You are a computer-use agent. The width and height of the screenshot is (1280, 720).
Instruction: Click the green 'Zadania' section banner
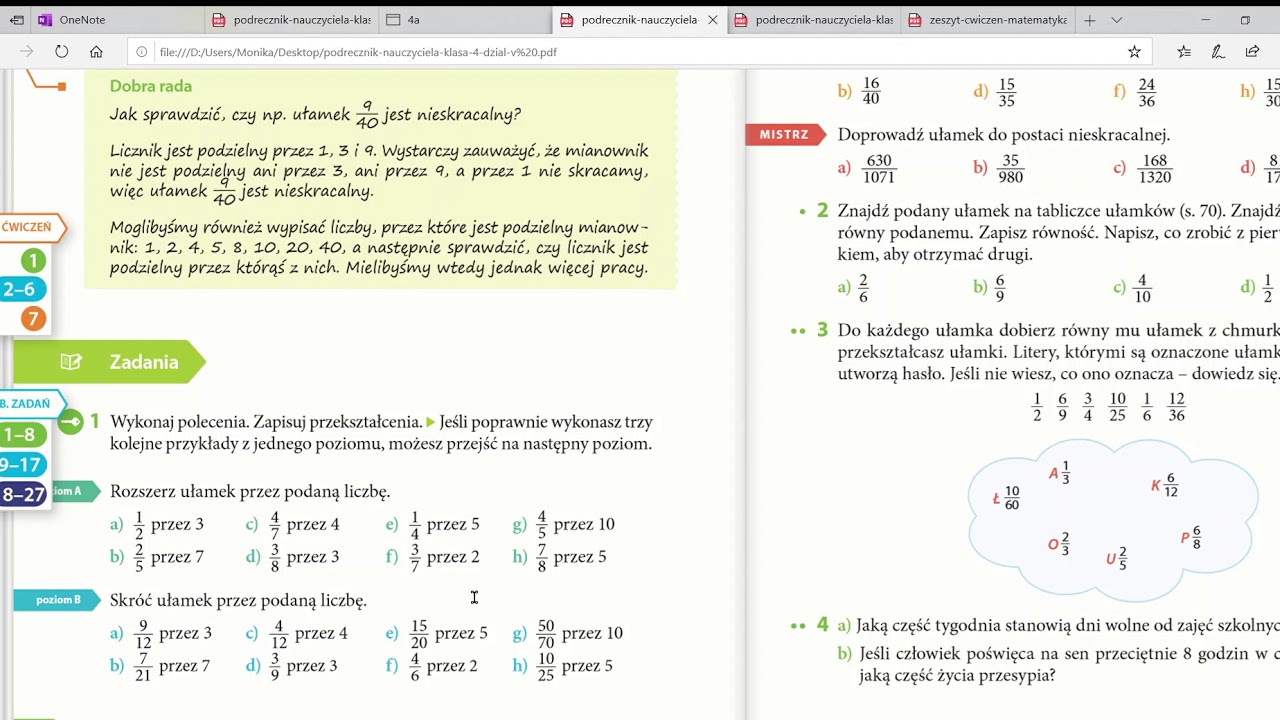pyautogui.click(x=108, y=362)
